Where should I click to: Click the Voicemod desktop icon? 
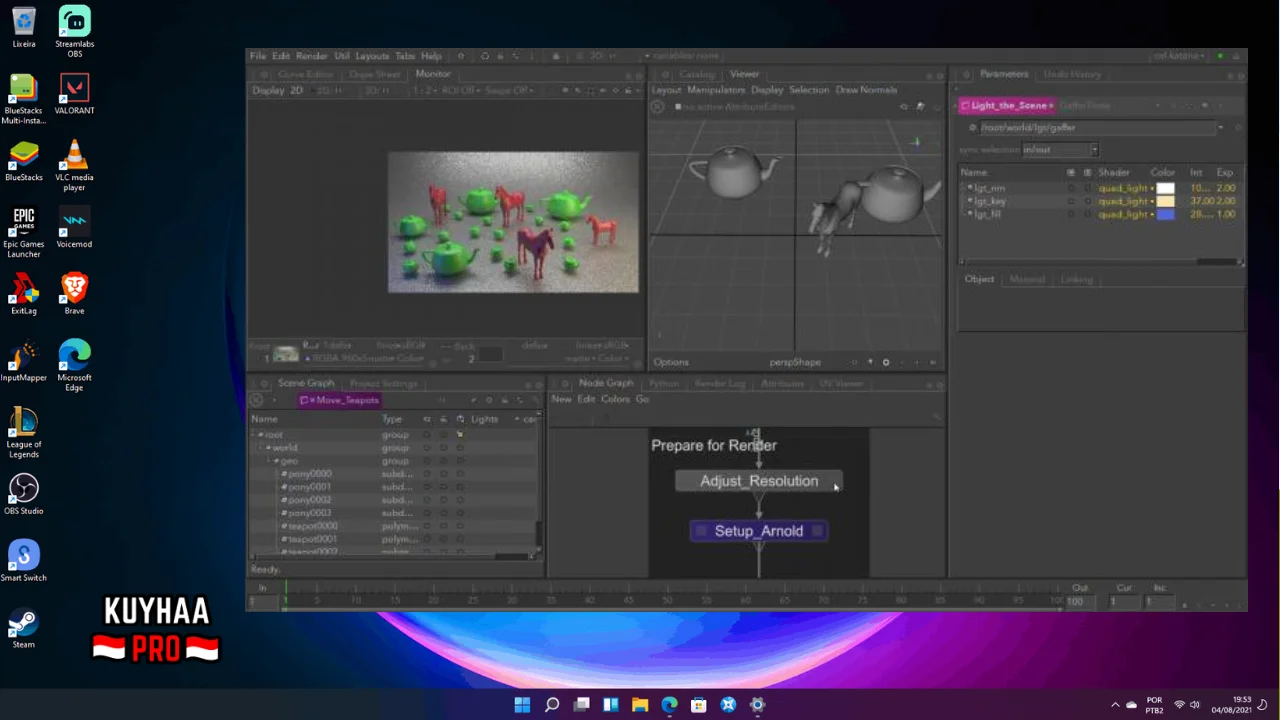point(75,228)
